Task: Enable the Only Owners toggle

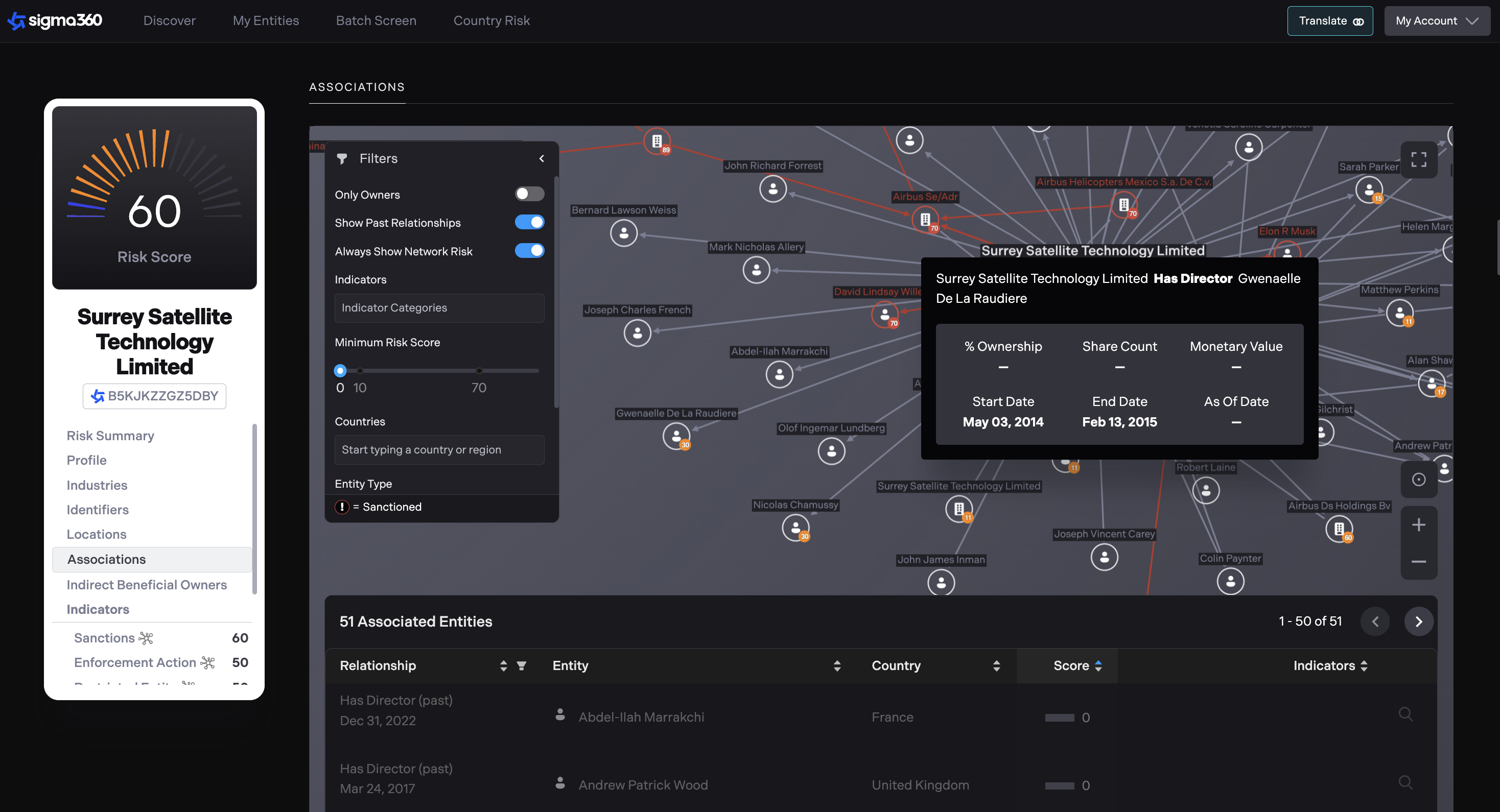Action: (529, 194)
